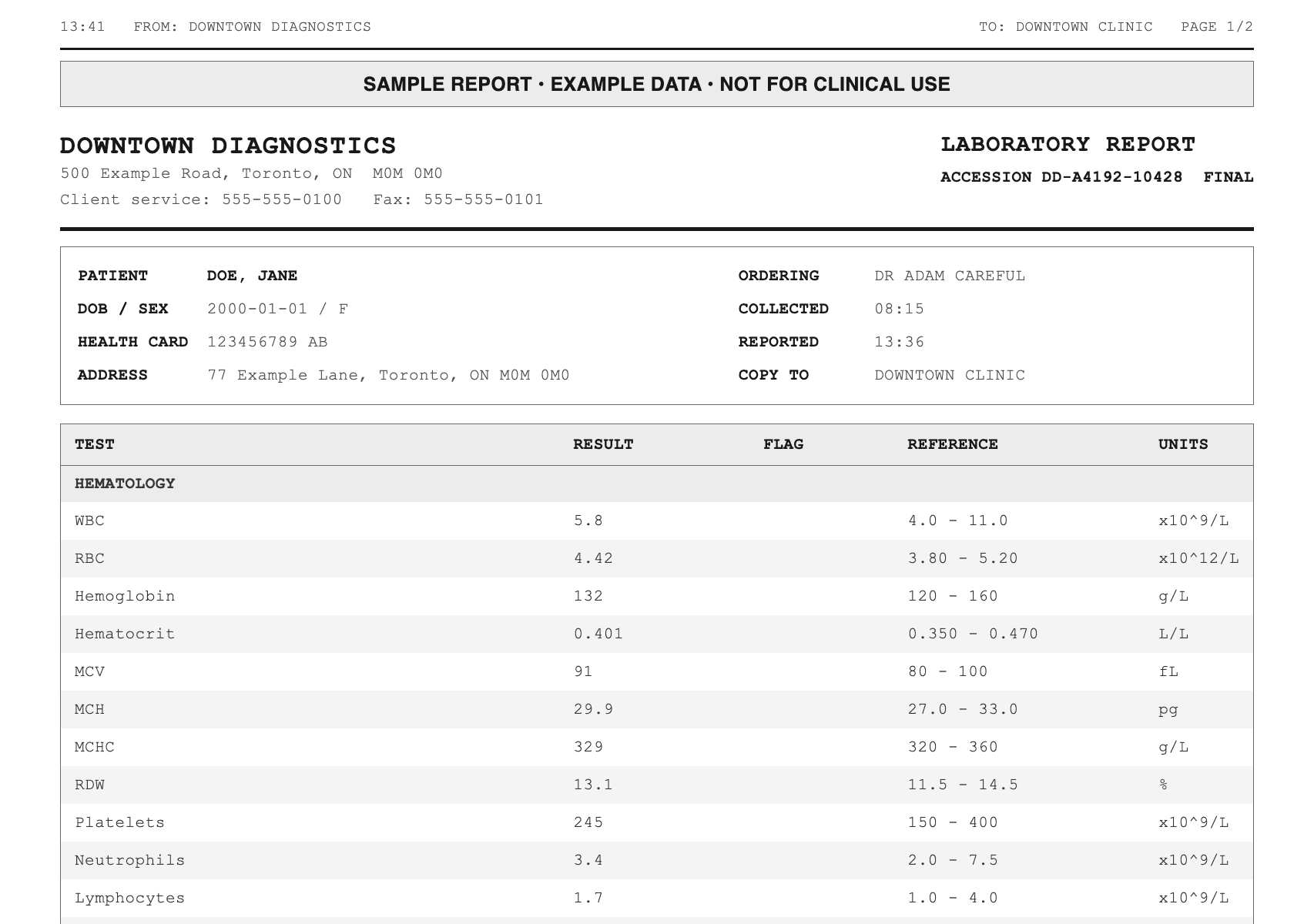Click the UNITS column header
The width and height of the screenshot is (1314, 924).
point(1183,444)
